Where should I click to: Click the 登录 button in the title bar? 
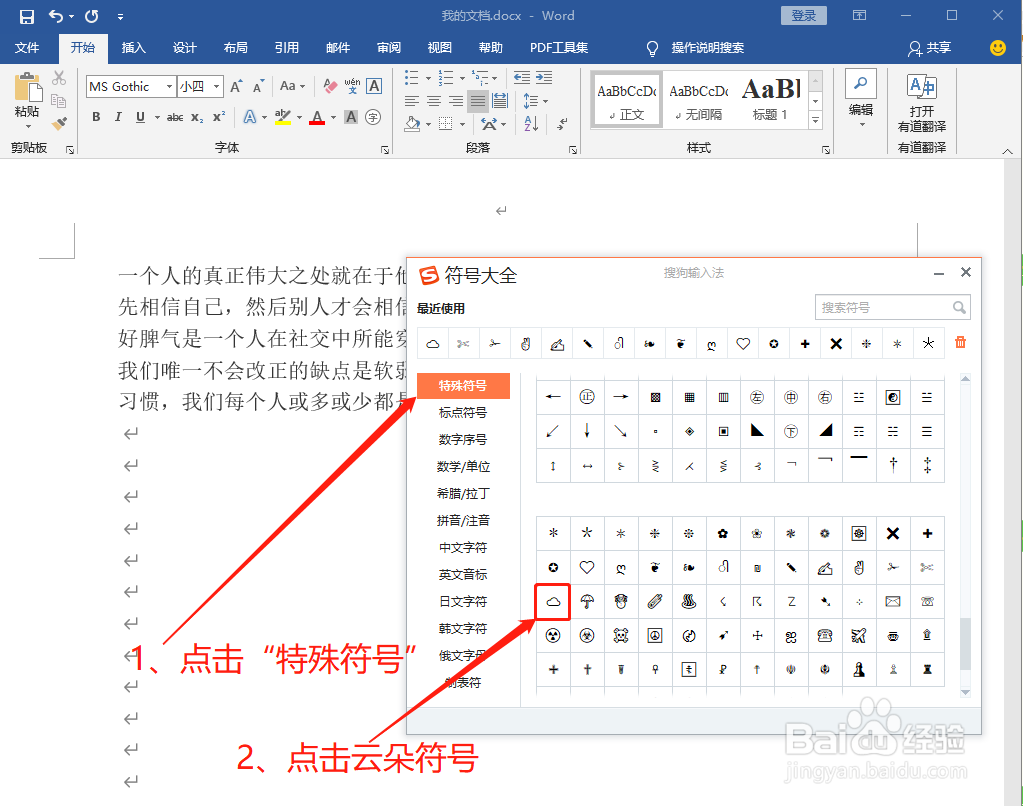(x=803, y=15)
